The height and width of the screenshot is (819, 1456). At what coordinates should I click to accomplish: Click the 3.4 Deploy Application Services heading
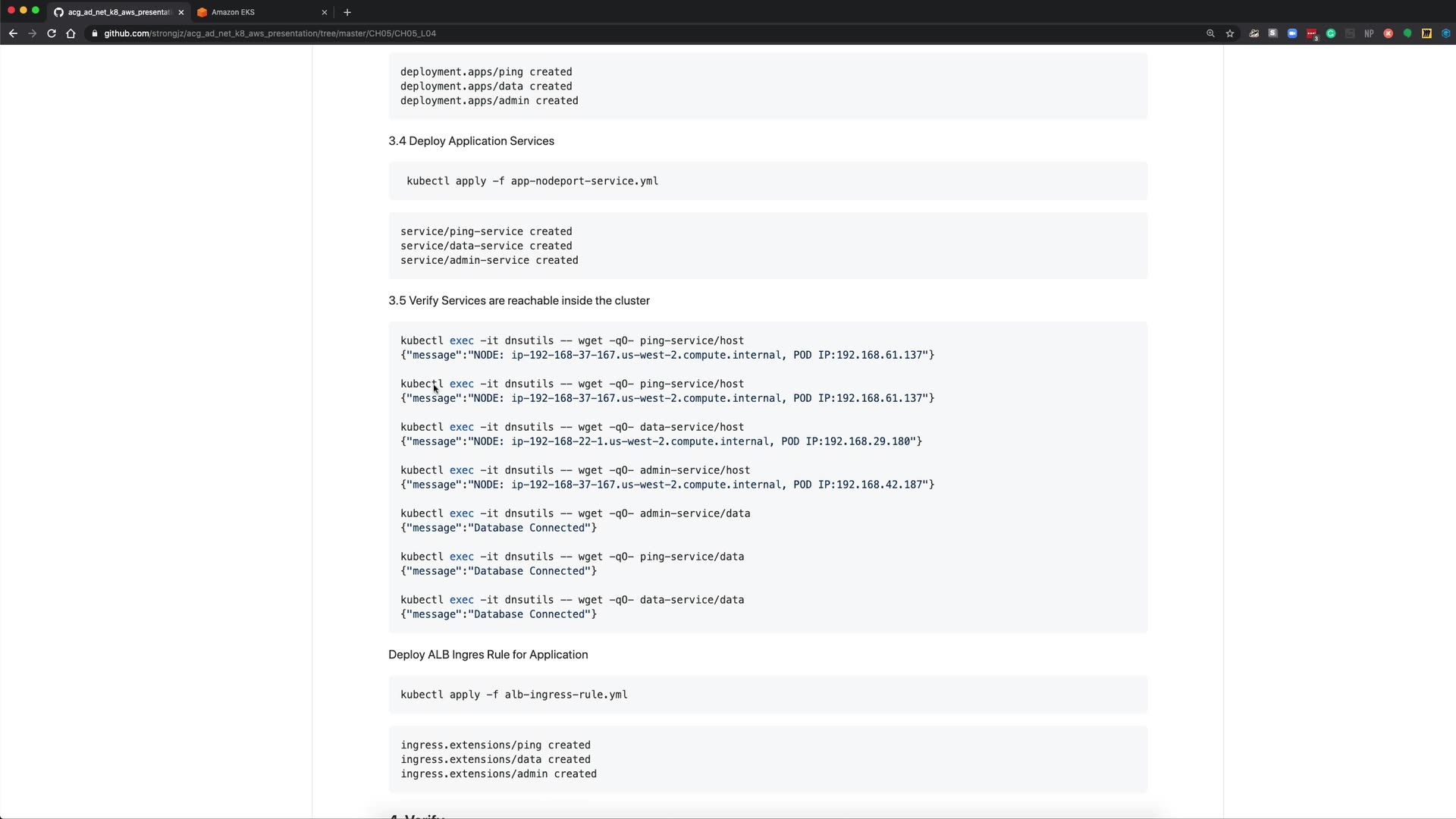(x=471, y=141)
